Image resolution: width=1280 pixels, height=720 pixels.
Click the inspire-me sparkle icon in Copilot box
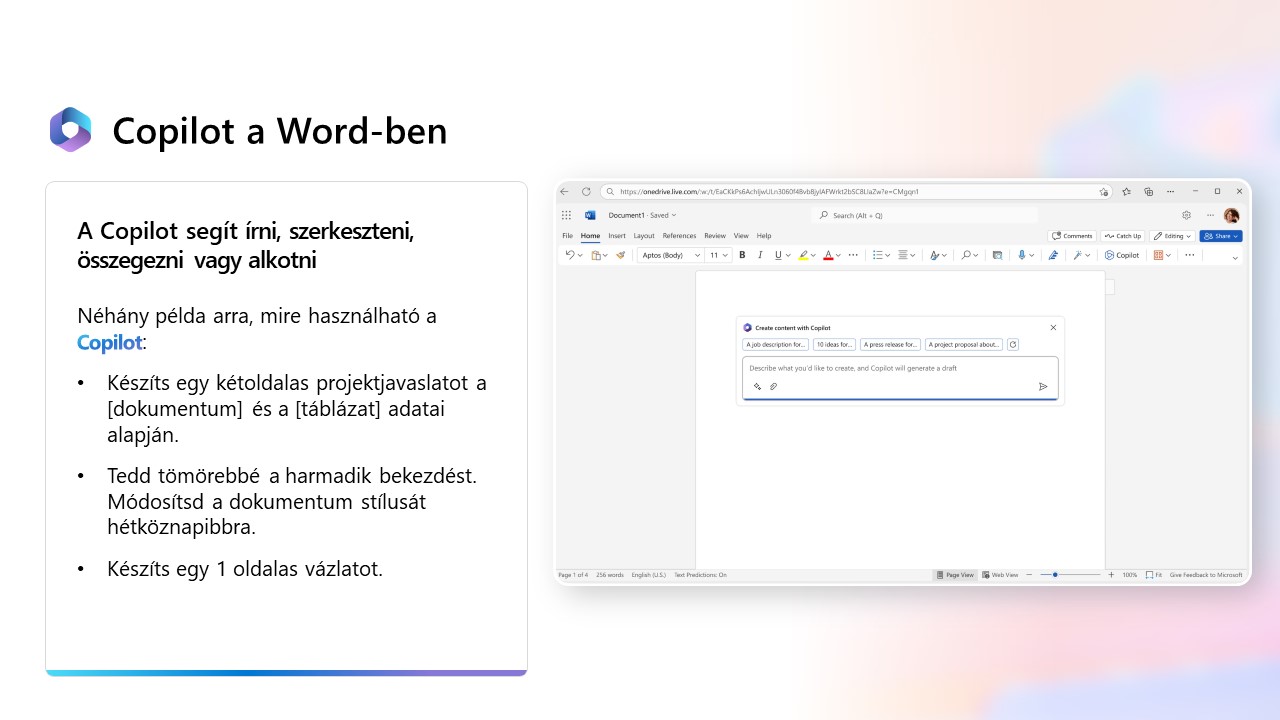coord(757,386)
